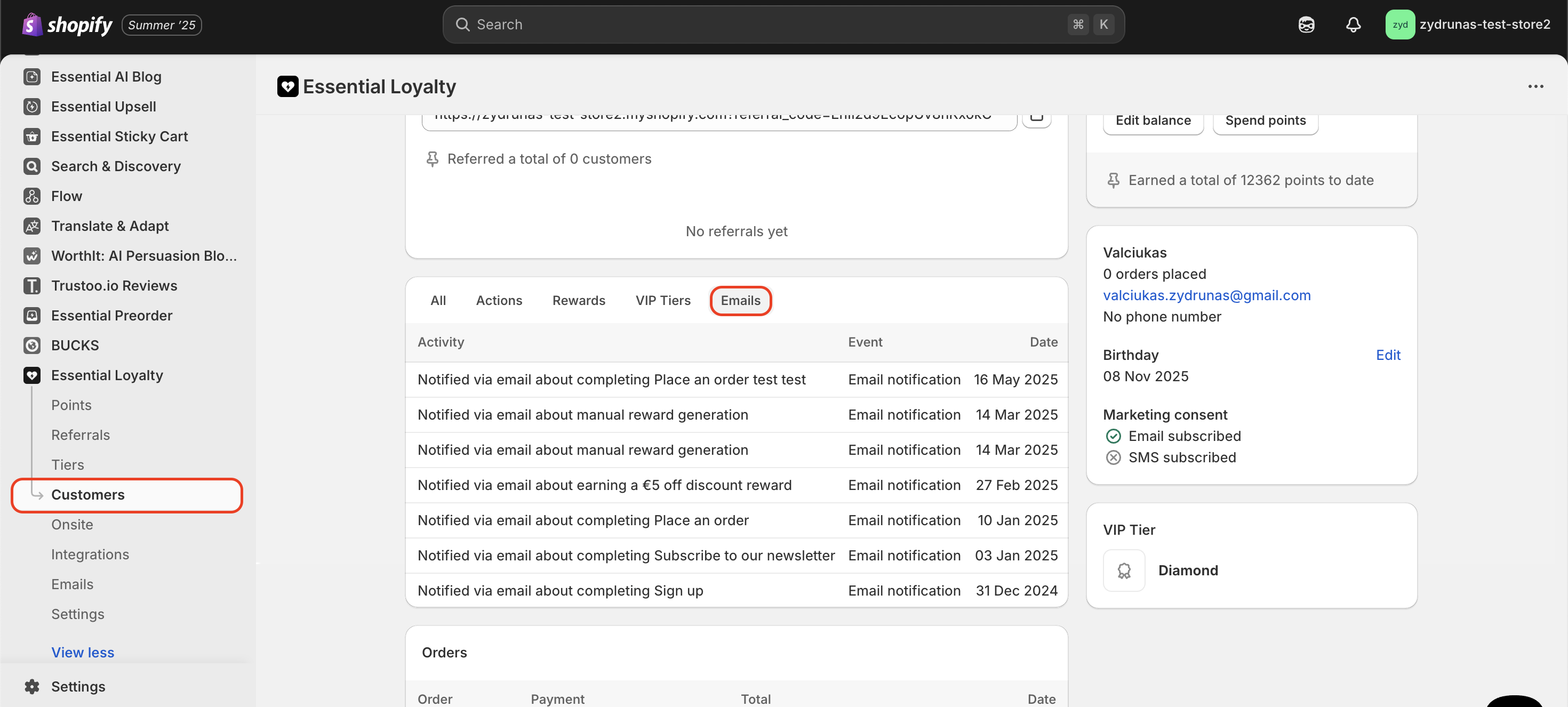Screen dimensions: 1568x707
Task: Open Referrals in the sidebar
Action: pos(81,435)
